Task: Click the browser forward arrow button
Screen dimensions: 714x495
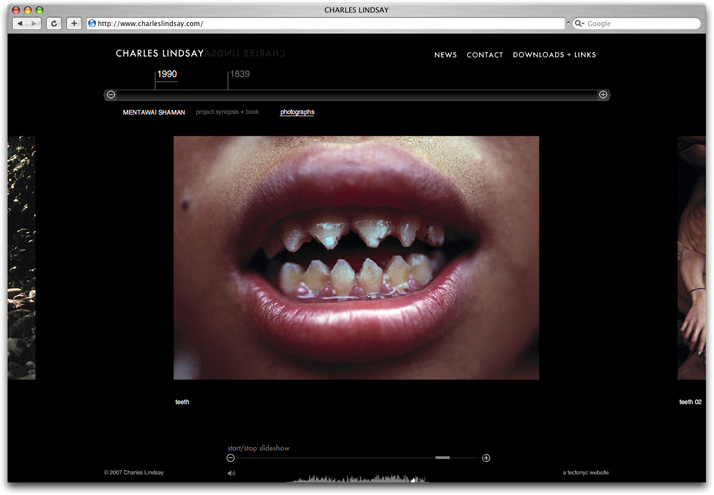Action: click(x=34, y=23)
